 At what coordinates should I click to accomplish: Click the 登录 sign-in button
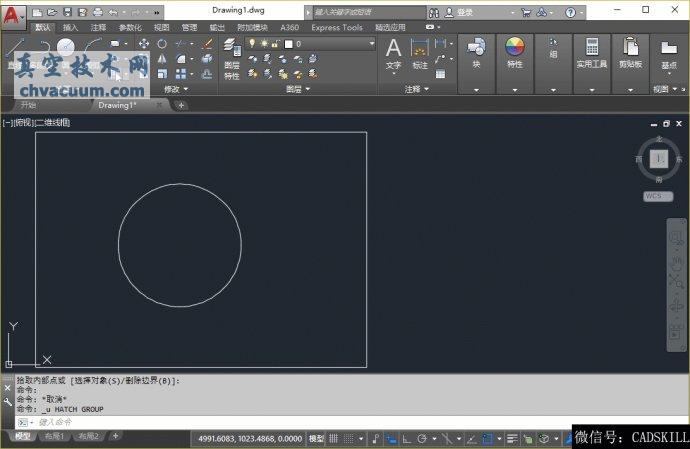(465, 13)
